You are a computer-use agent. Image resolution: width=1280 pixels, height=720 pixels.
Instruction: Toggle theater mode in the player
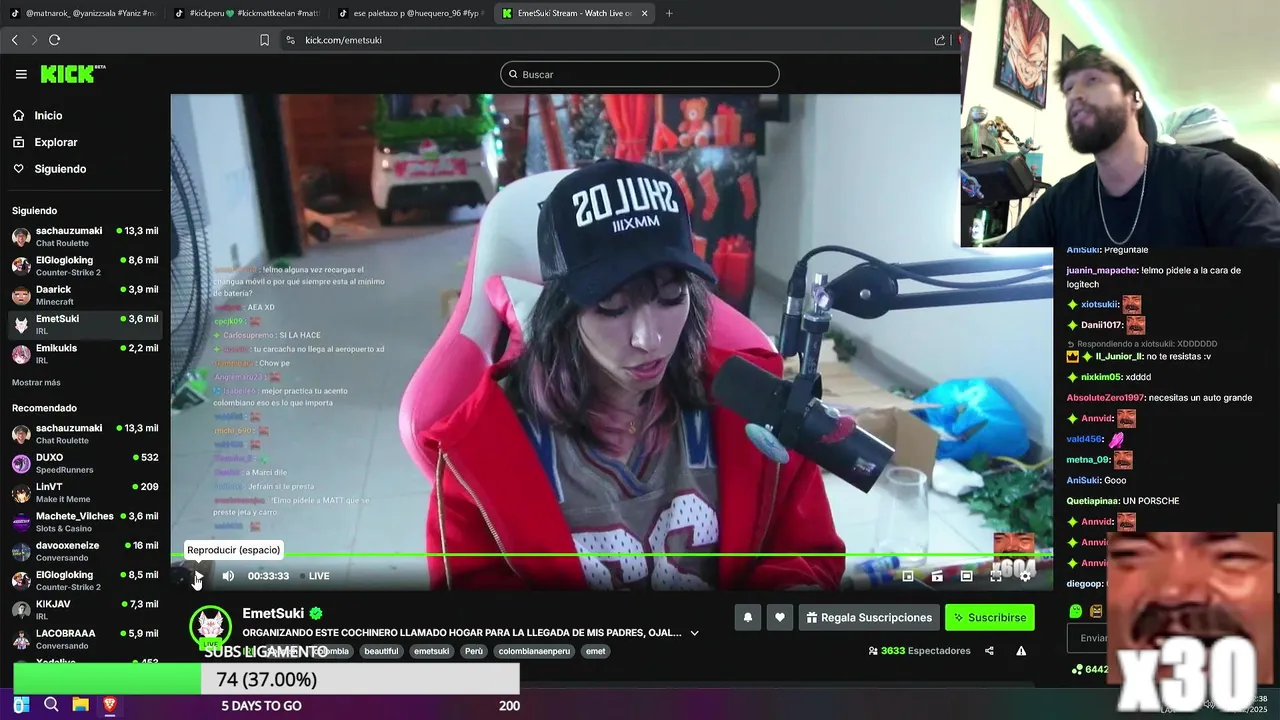966,576
